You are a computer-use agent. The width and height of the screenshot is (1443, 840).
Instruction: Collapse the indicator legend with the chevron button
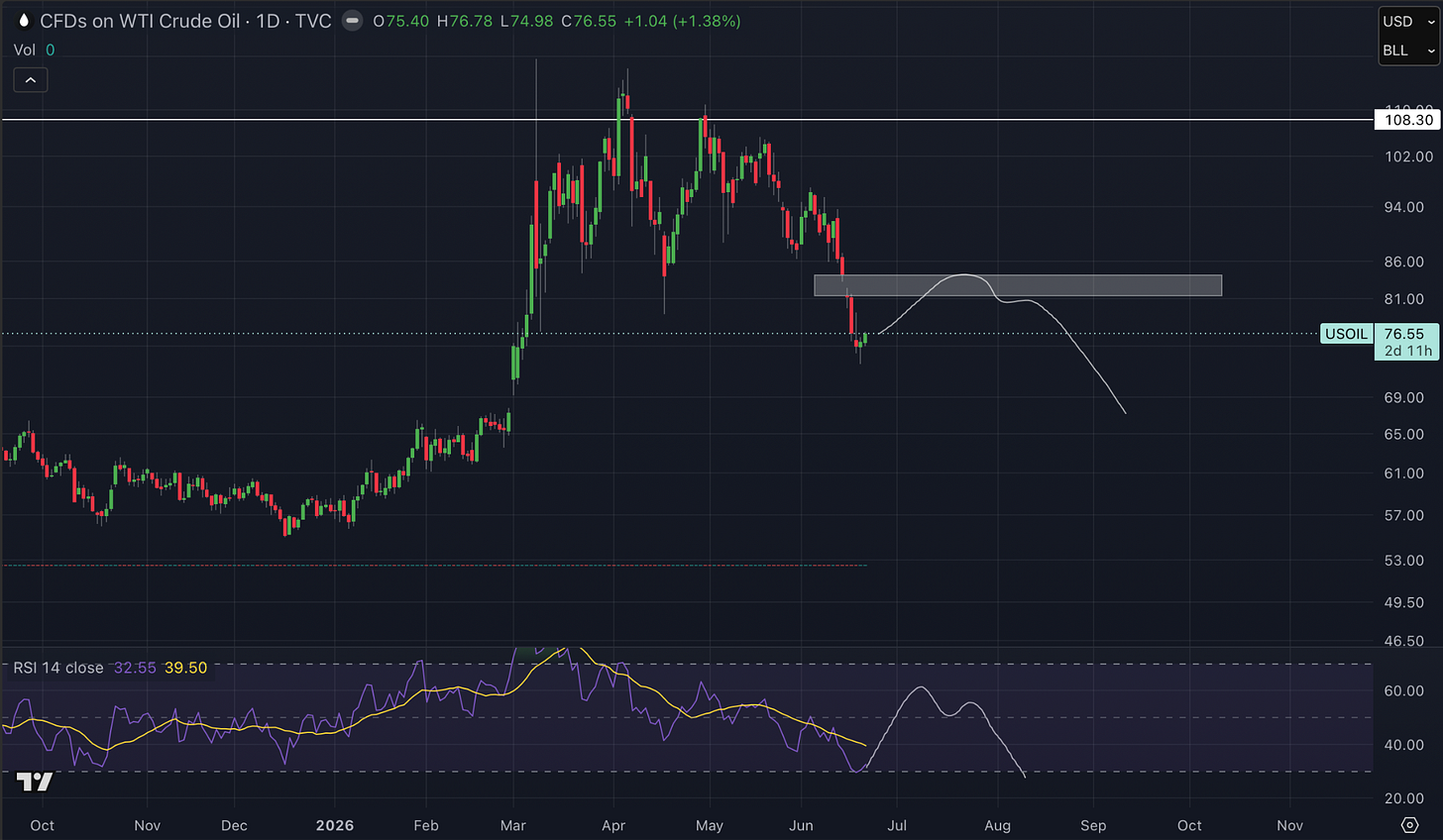(x=31, y=80)
